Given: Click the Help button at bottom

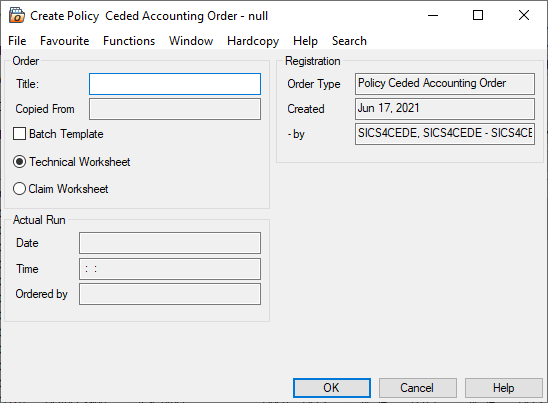Looking at the screenshot, I should 504,388.
